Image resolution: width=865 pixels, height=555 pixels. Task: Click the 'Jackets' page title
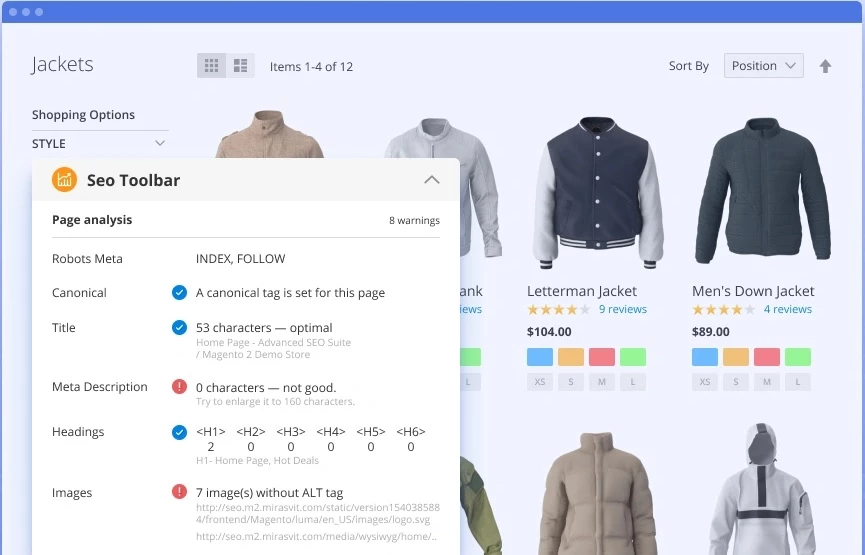click(x=62, y=65)
